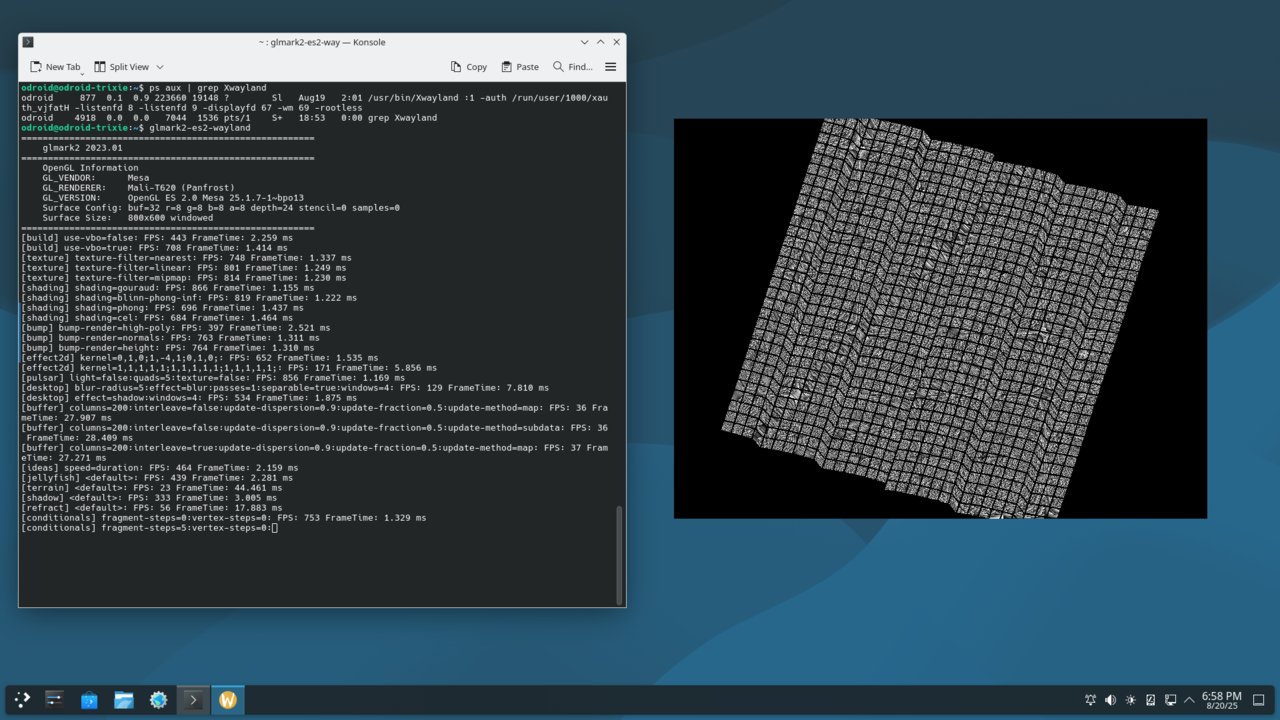The height and width of the screenshot is (720, 1280).
Task: Click the Paste toolbar button
Action: (520, 67)
